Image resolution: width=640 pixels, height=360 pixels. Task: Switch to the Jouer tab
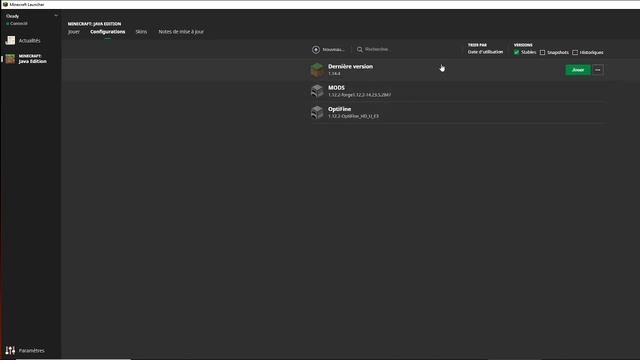pos(74,31)
